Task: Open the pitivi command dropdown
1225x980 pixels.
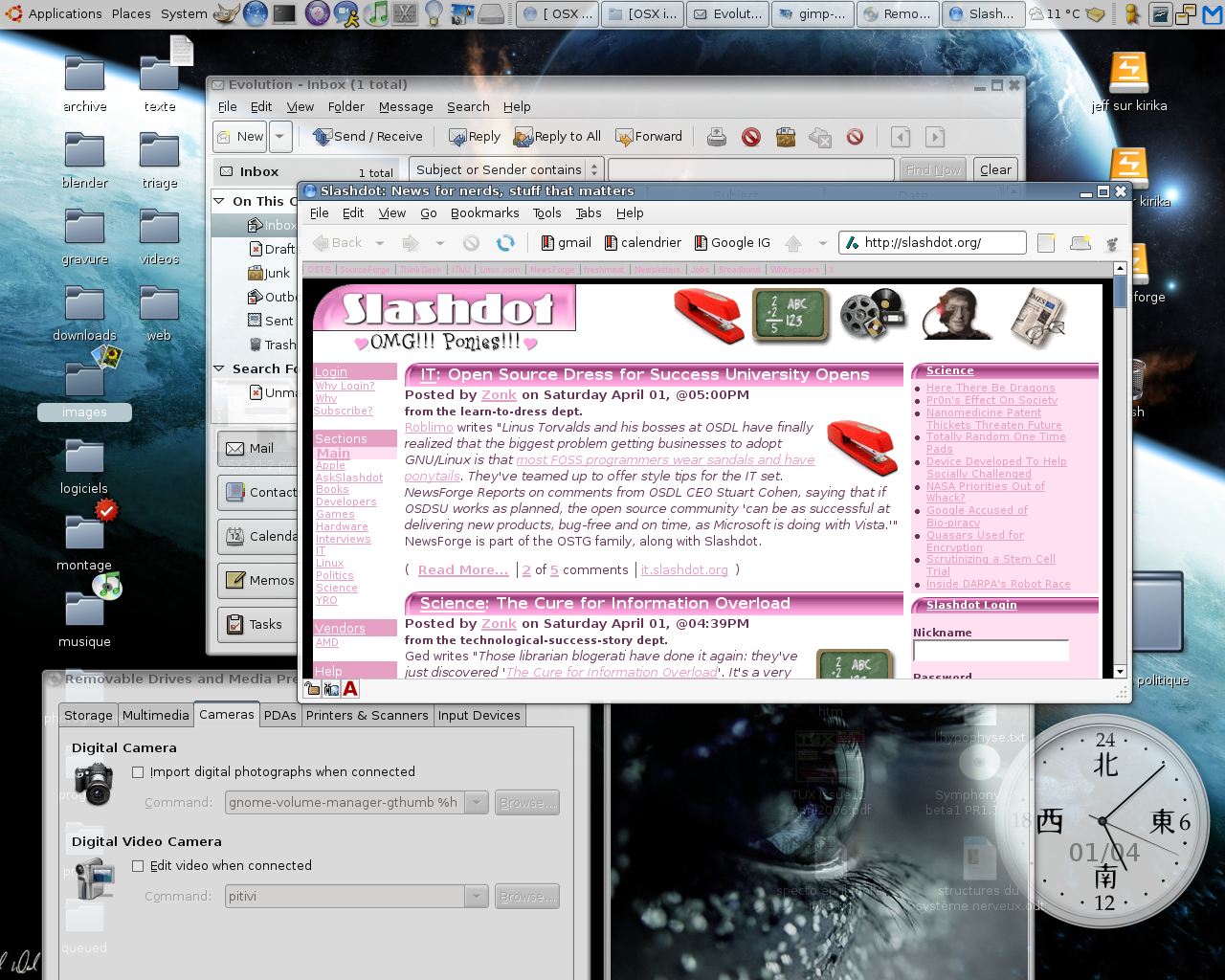Action: (477, 897)
